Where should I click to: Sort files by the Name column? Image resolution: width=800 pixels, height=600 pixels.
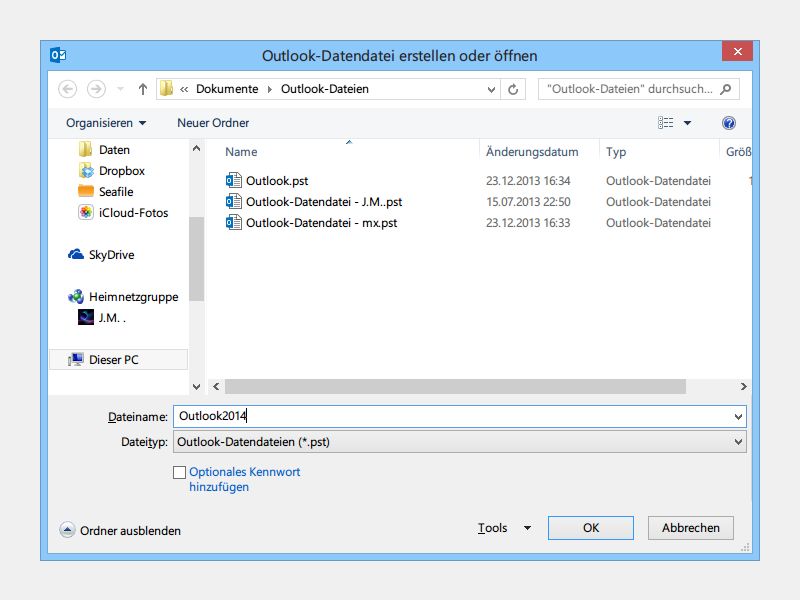pos(241,152)
